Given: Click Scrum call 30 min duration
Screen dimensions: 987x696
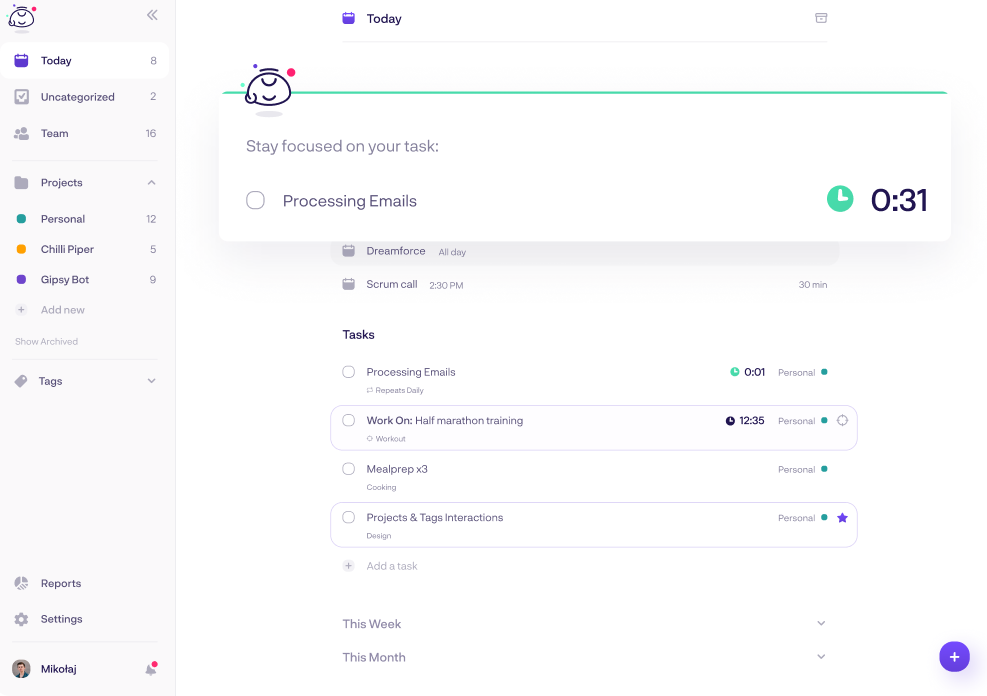Looking at the screenshot, I should [813, 285].
